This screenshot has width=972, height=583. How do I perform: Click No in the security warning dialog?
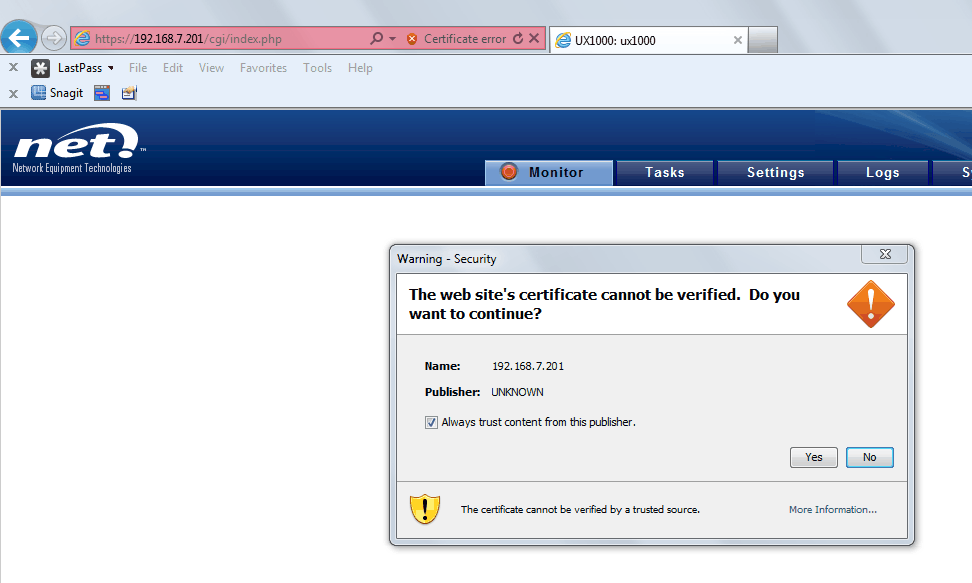869,457
